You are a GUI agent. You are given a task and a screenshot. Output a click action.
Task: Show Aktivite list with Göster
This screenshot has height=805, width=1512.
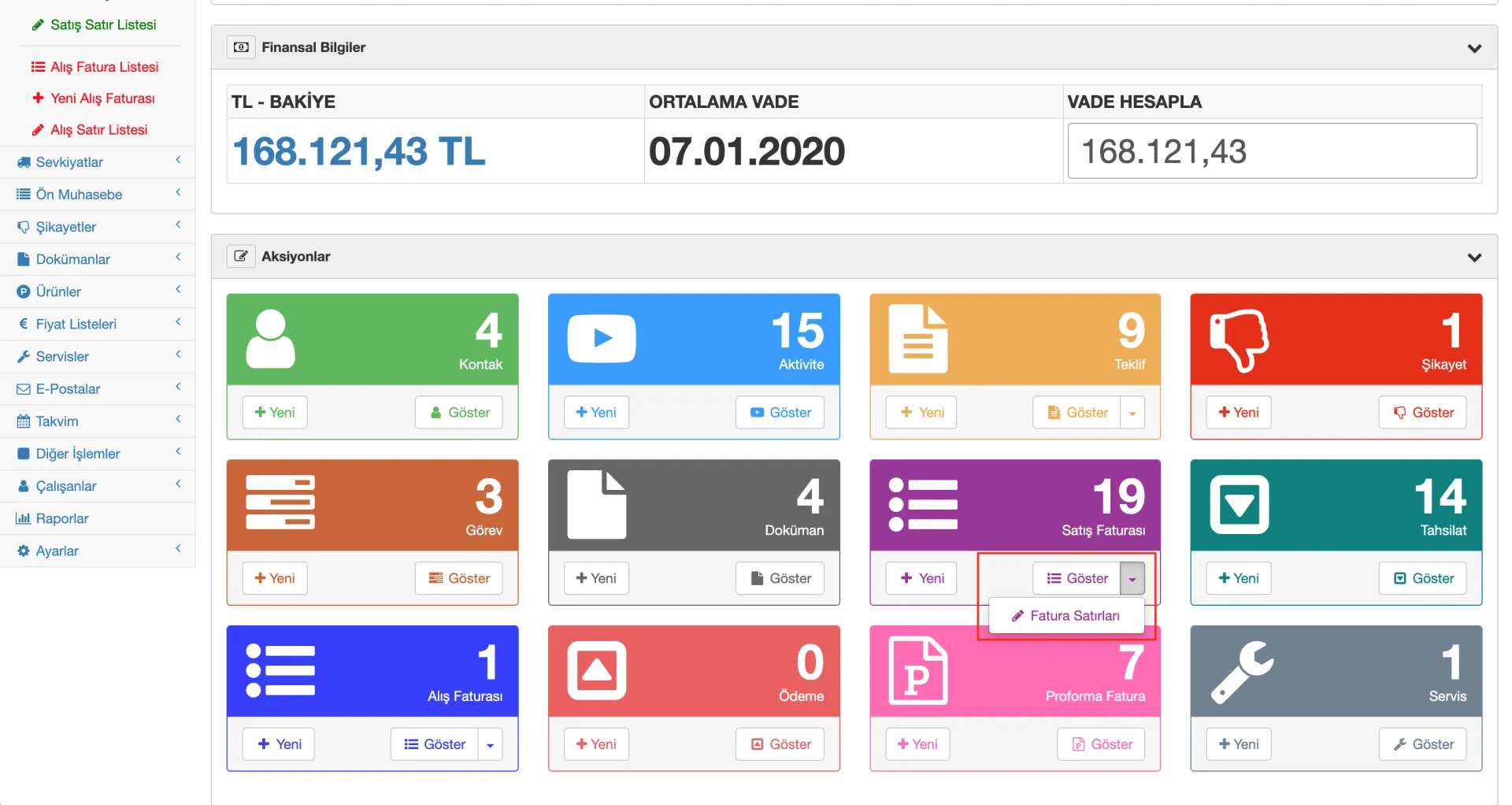[780, 413]
